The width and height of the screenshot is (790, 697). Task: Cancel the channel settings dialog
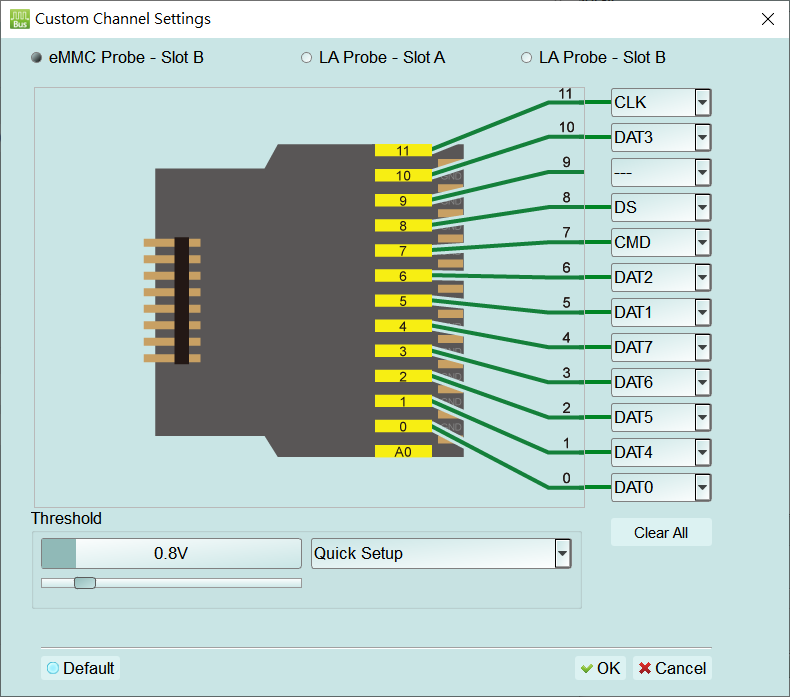672,668
